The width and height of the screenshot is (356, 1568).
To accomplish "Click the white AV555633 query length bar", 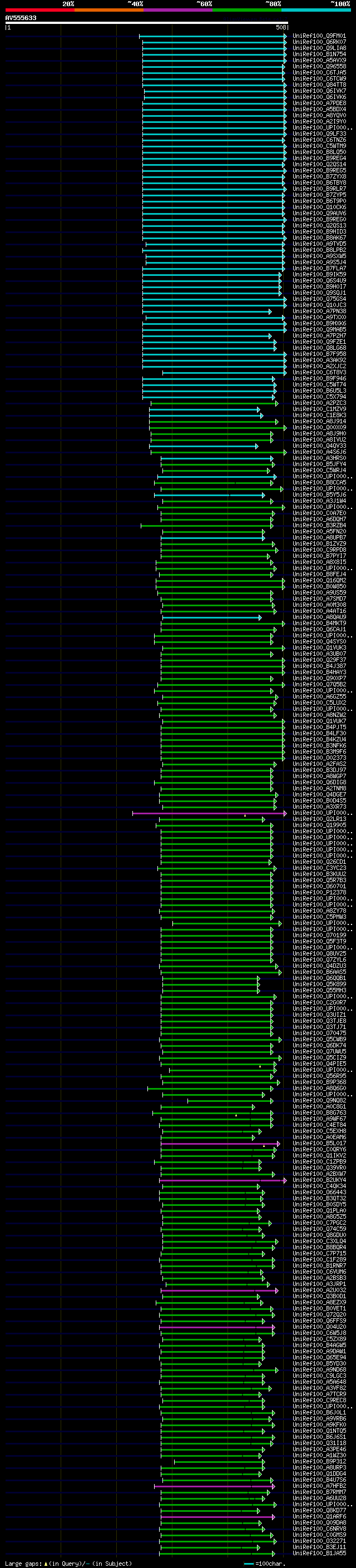I will [x=147, y=22].
